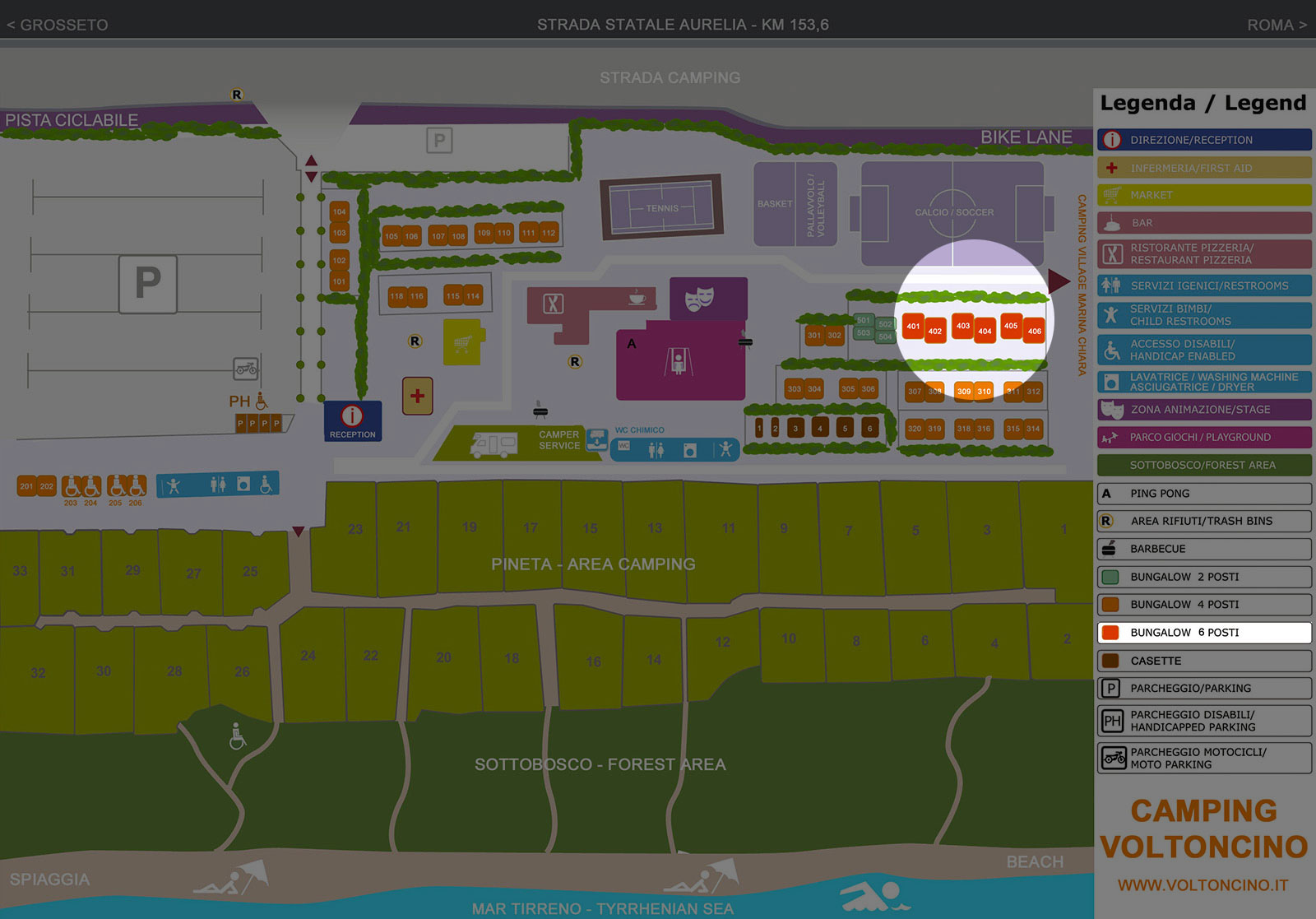Click the small P parking icon near bike lane
Viewport: 1316px width, 919px height.
[439, 141]
